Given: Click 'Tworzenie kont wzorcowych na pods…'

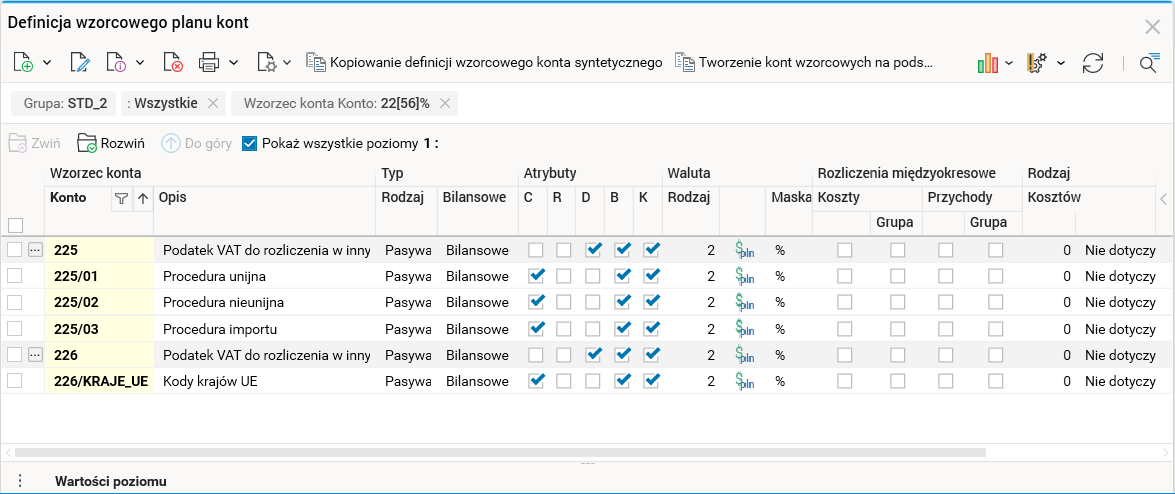Looking at the screenshot, I should 804,62.
